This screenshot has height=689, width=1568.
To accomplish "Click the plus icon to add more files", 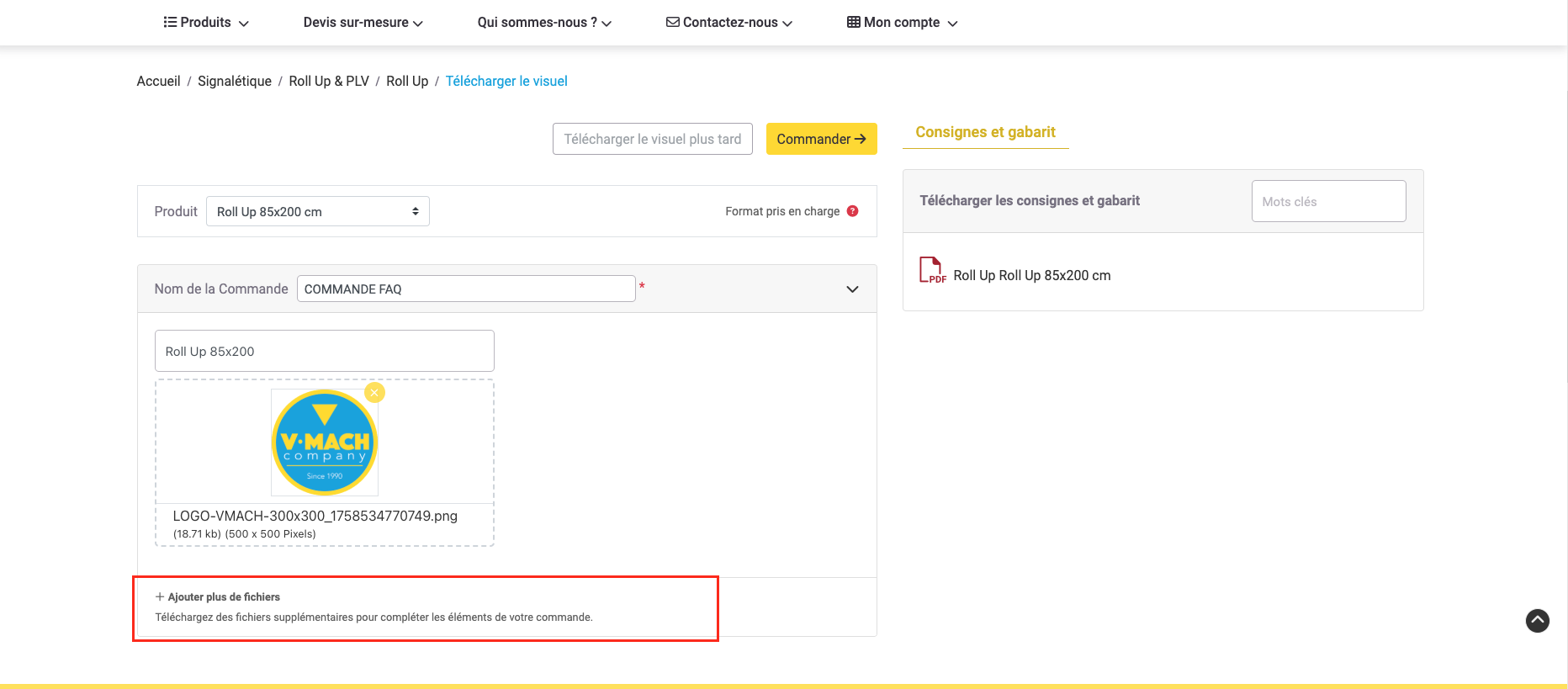I will [160, 596].
